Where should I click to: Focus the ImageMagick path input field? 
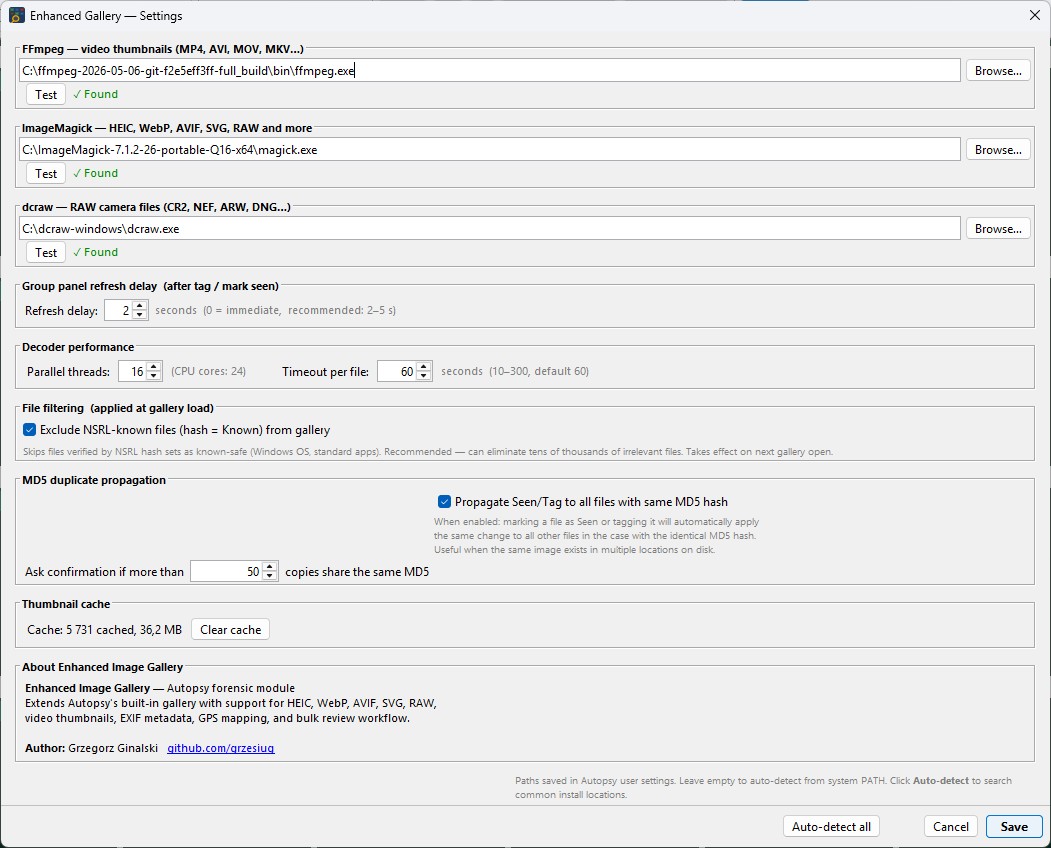click(x=489, y=149)
